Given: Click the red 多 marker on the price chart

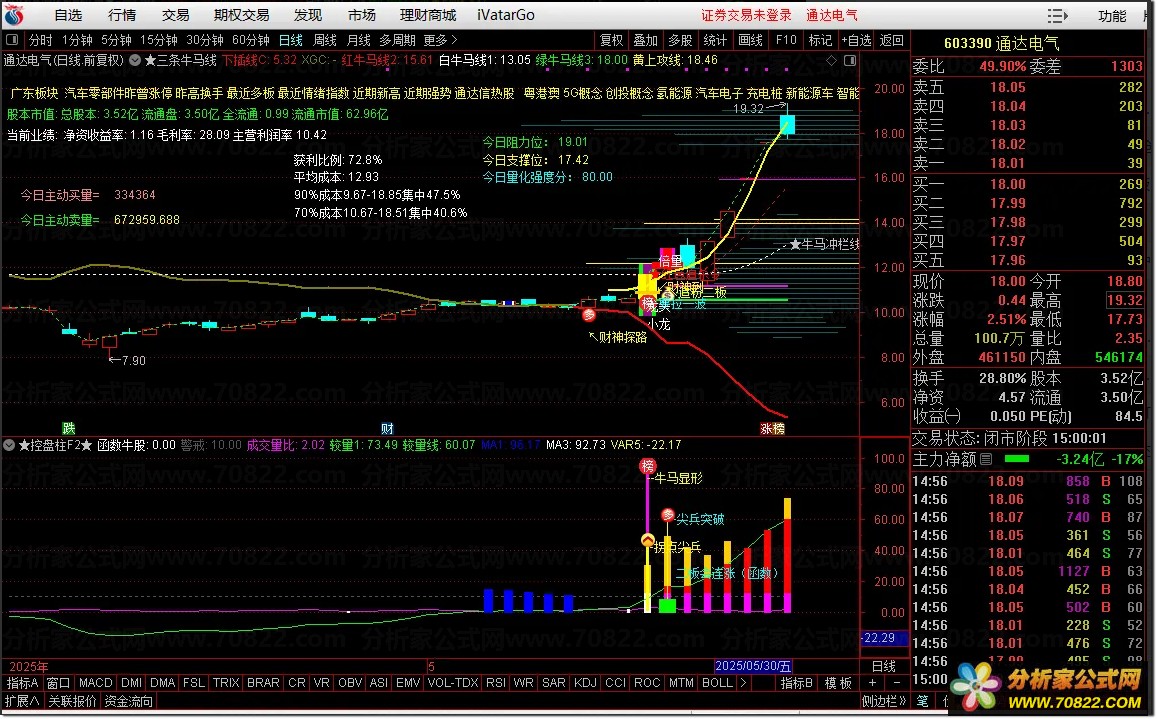Looking at the screenshot, I should point(589,315).
